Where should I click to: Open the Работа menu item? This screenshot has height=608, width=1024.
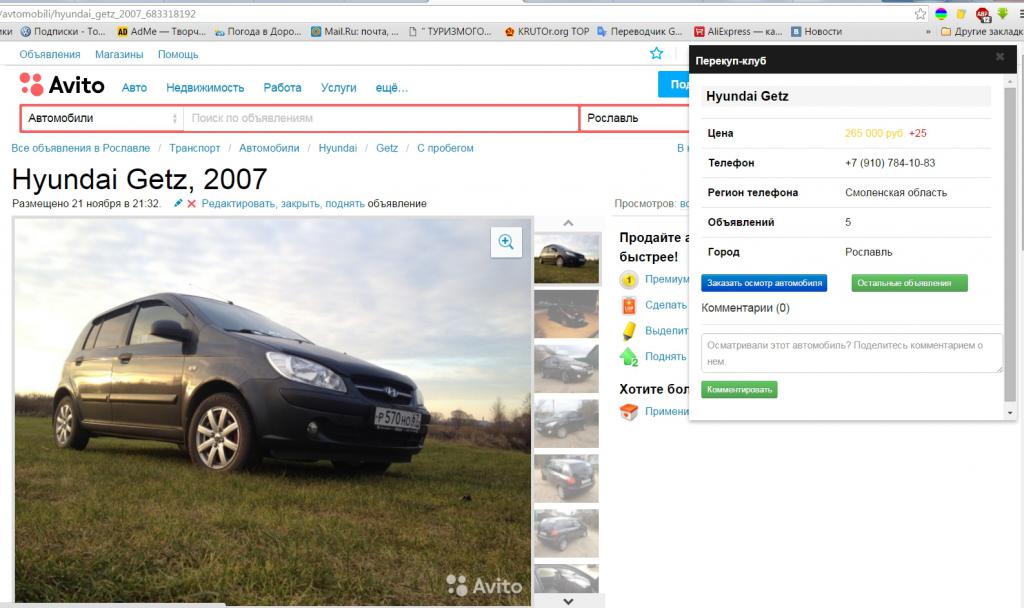coord(282,88)
